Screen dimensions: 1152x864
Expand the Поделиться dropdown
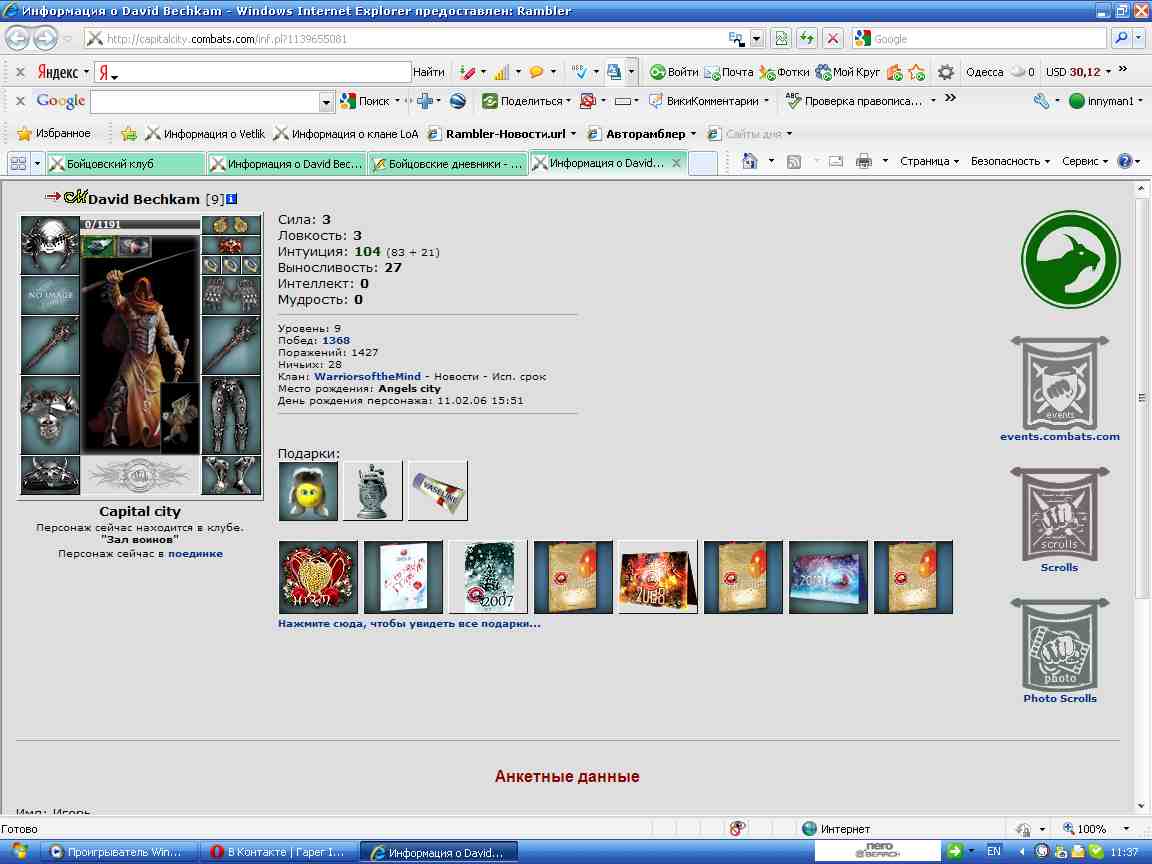coord(569,101)
